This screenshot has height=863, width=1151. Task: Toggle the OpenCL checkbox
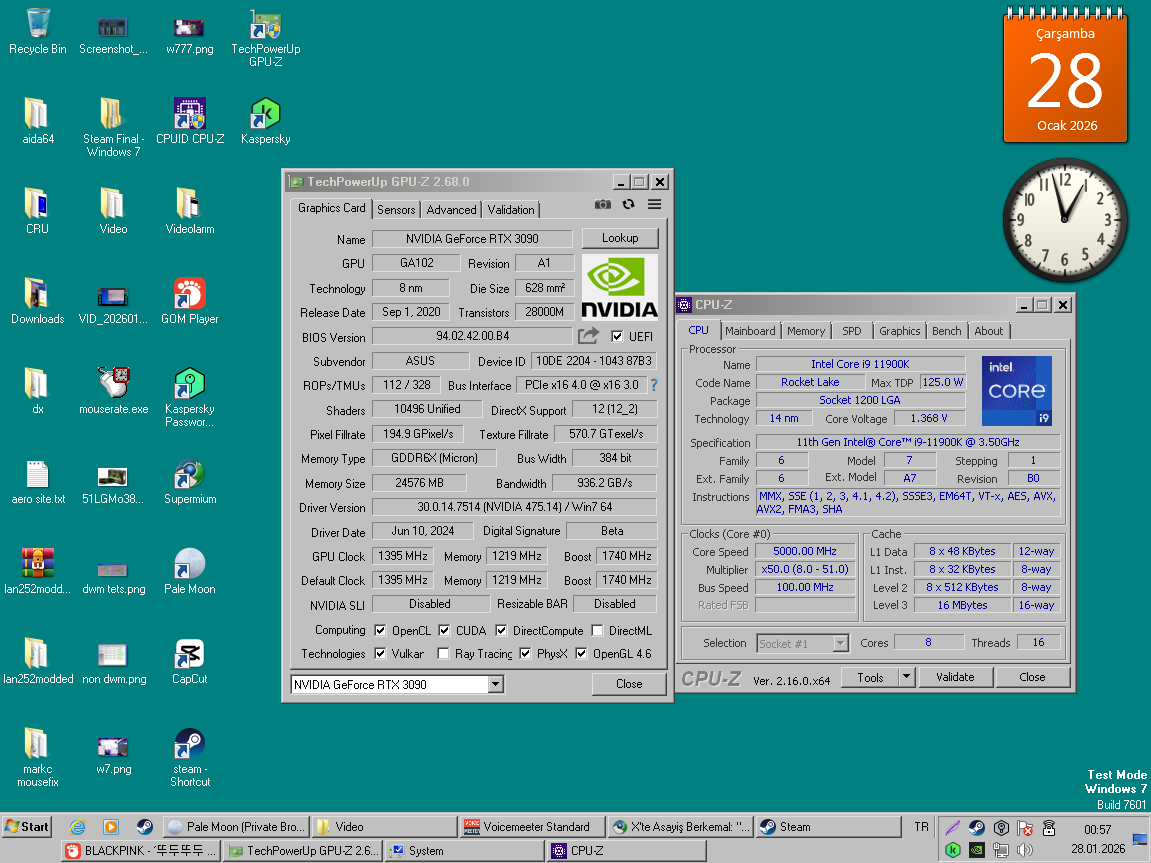point(380,630)
